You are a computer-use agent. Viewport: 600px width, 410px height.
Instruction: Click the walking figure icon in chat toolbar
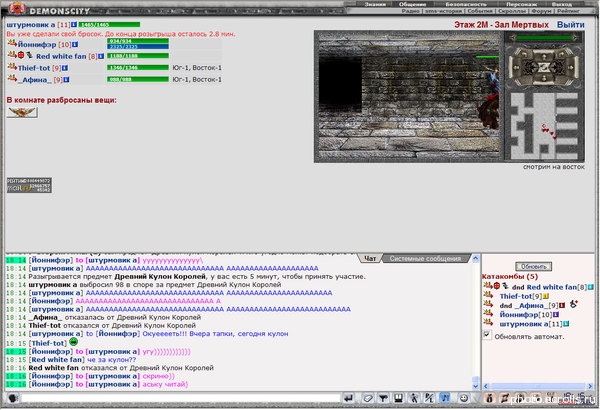414,399
